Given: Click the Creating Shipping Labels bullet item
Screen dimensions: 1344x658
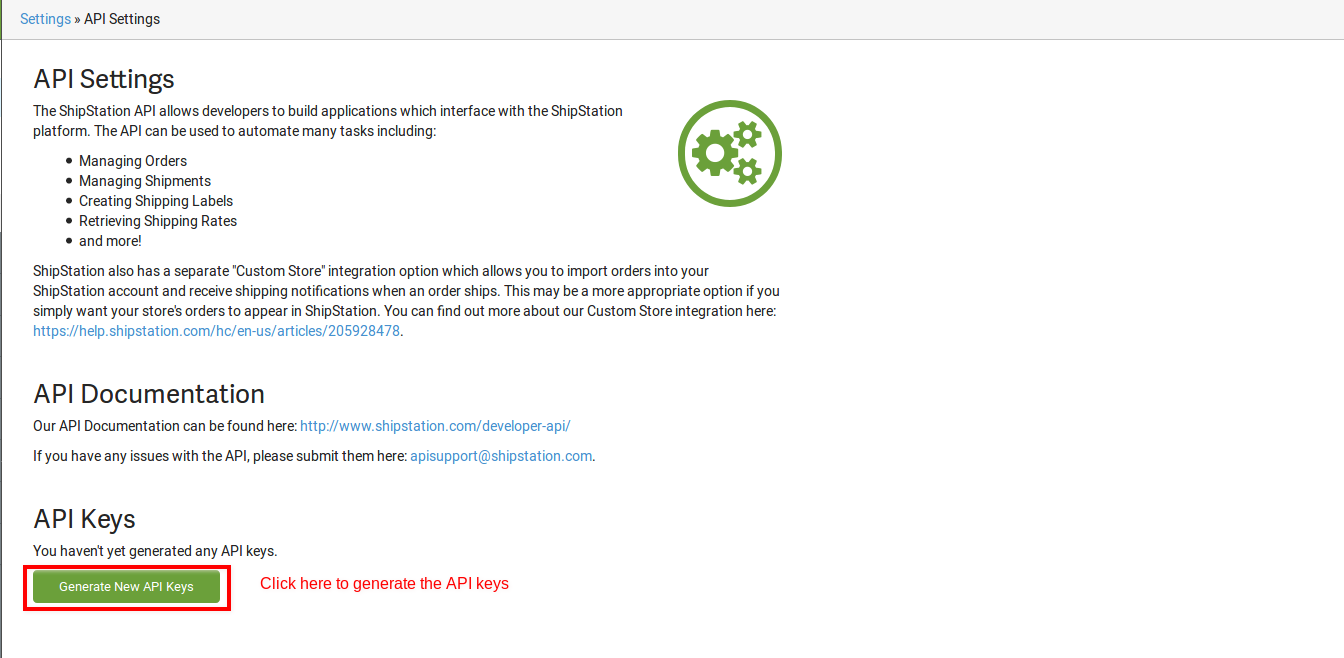Looking at the screenshot, I should [x=156, y=201].
